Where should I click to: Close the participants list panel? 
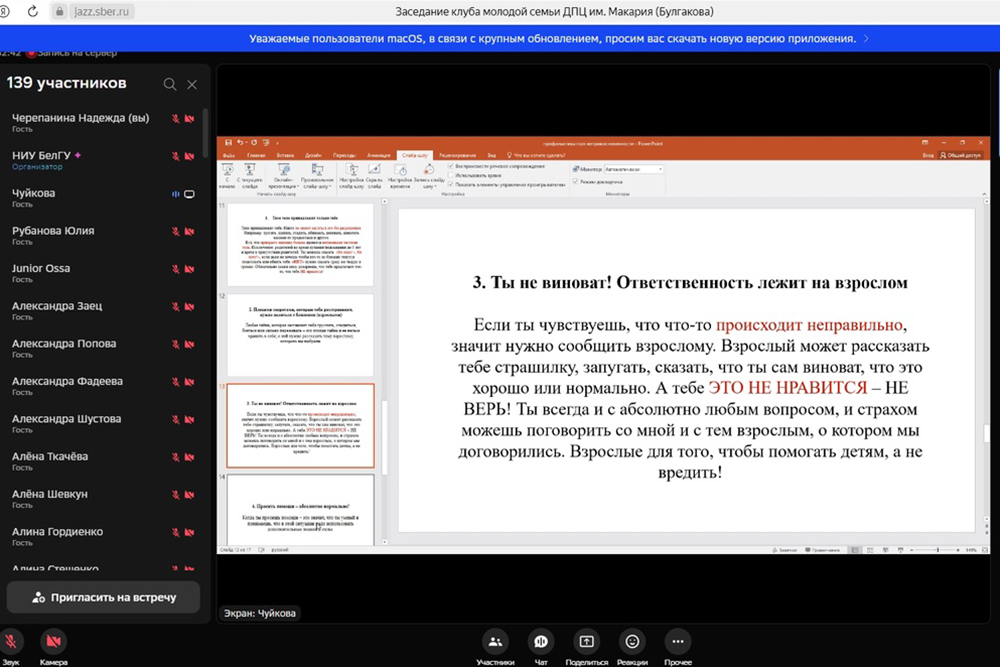point(192,84)
